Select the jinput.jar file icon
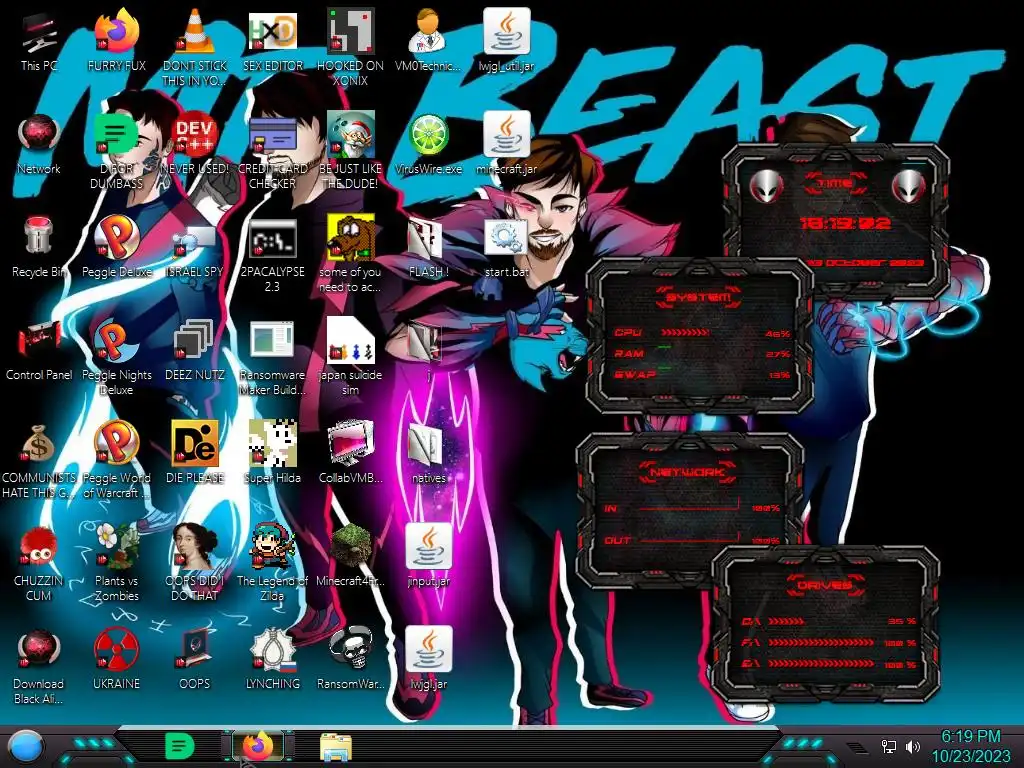The width and height of the screenshot is (1024, 768). (x=428, y=546)
